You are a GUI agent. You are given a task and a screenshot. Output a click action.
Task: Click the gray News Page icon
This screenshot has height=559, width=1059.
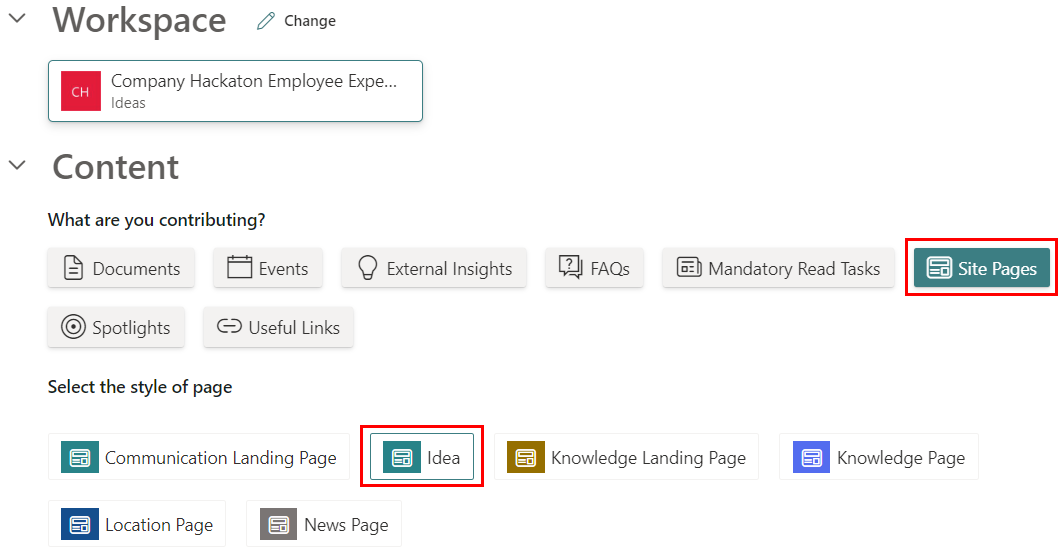coord(279,524)
